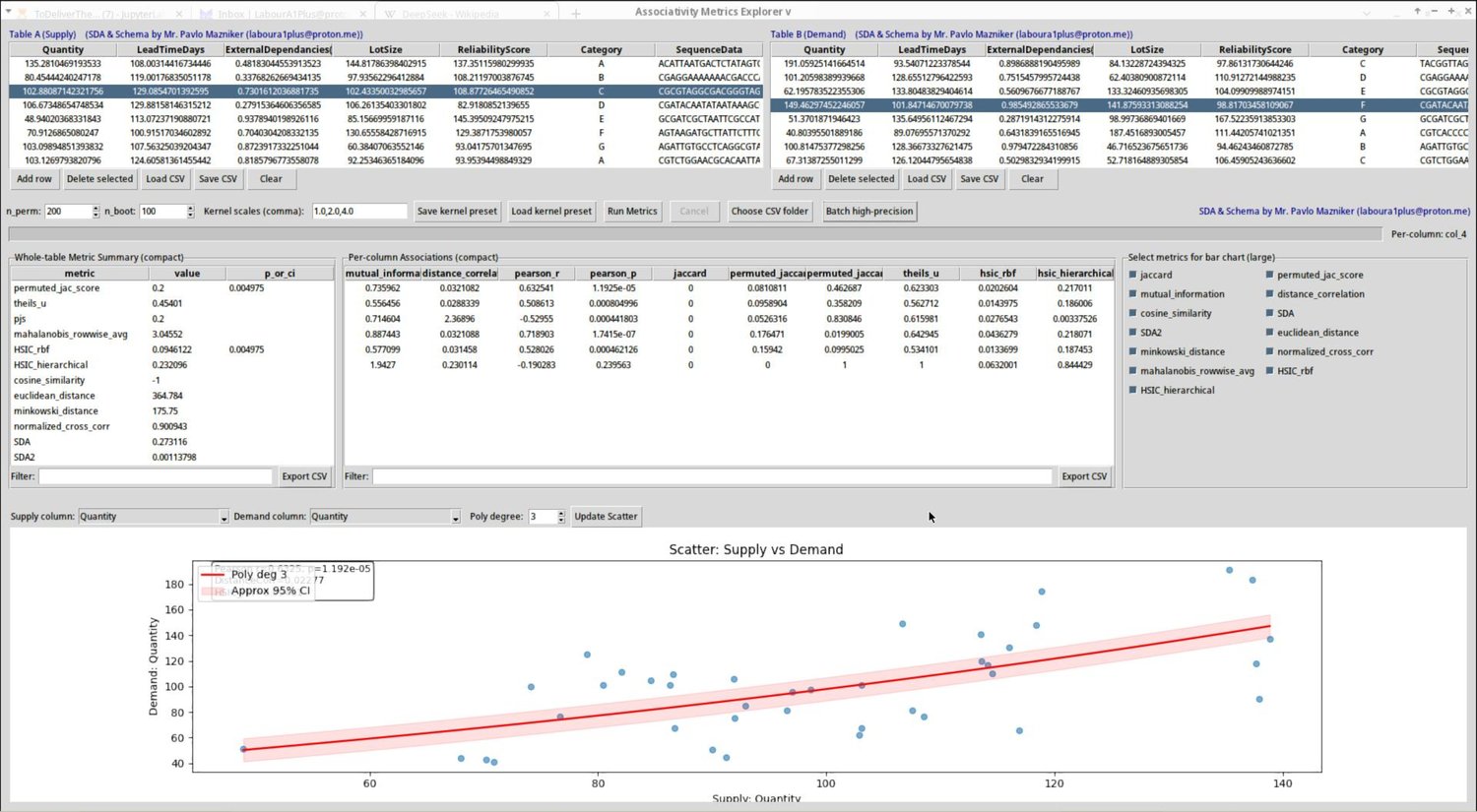Click Save kernel preset button
The height and width of the screenshot is (812, 1477).
coord(457,212)
